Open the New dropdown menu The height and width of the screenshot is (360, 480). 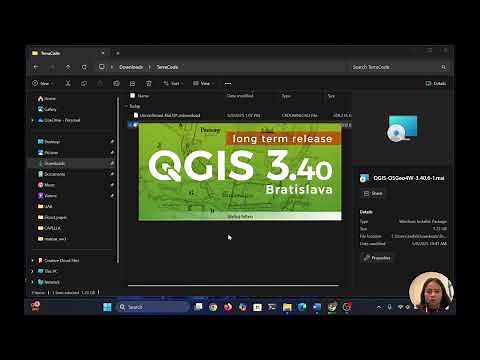[x=43, y=83]
